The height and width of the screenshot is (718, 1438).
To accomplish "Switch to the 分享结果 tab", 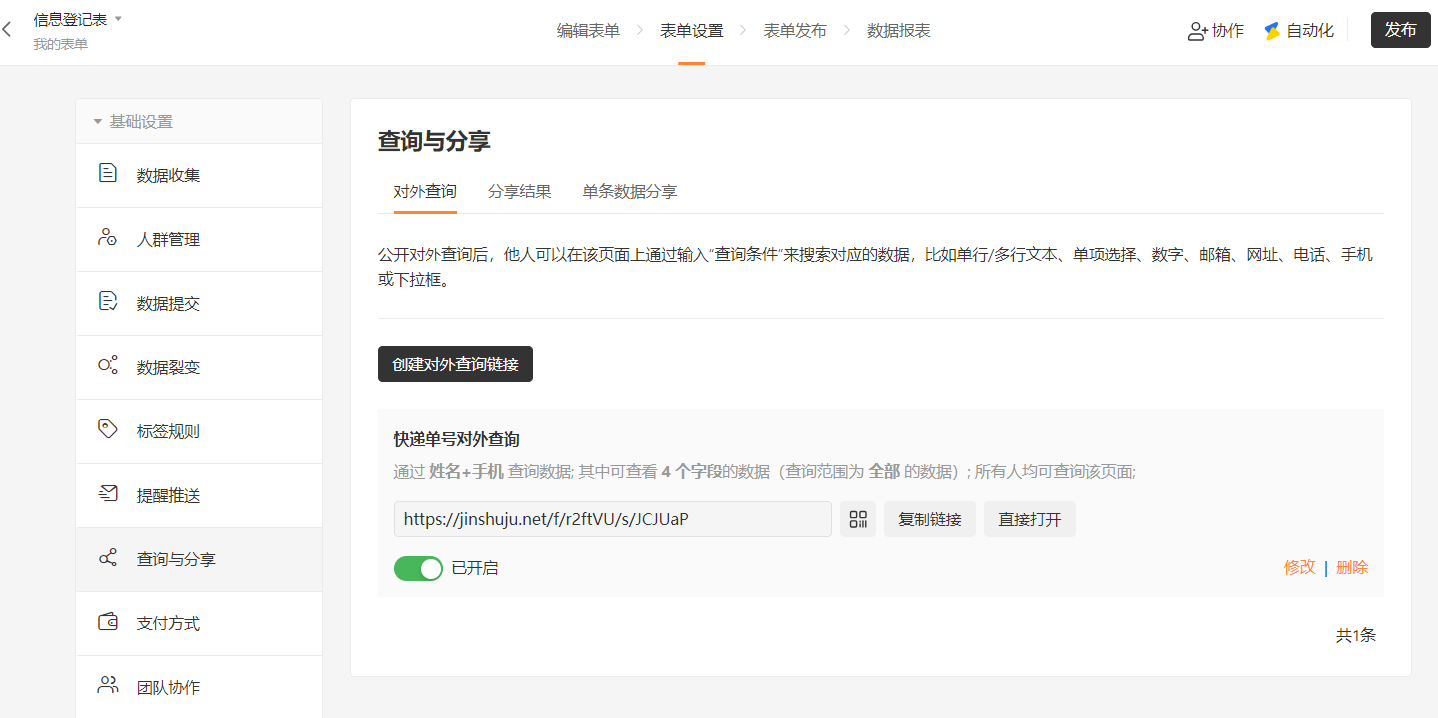I will coord(519,191).
